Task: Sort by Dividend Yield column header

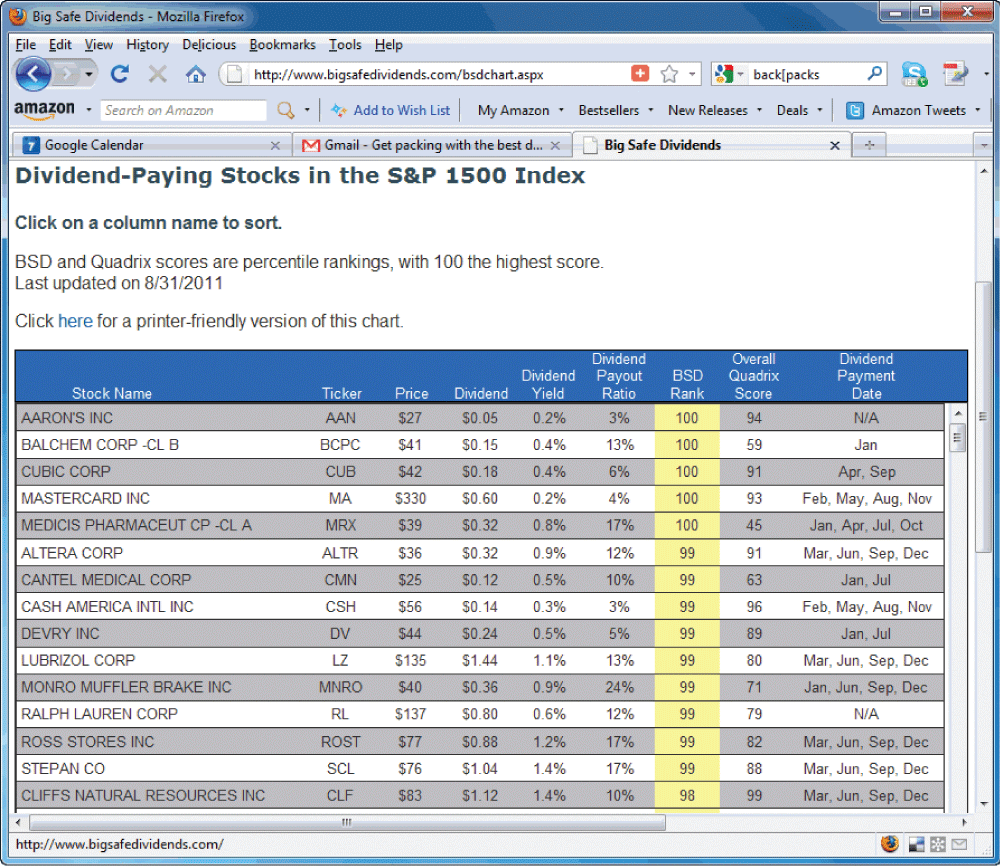Action: coord(548,385)
